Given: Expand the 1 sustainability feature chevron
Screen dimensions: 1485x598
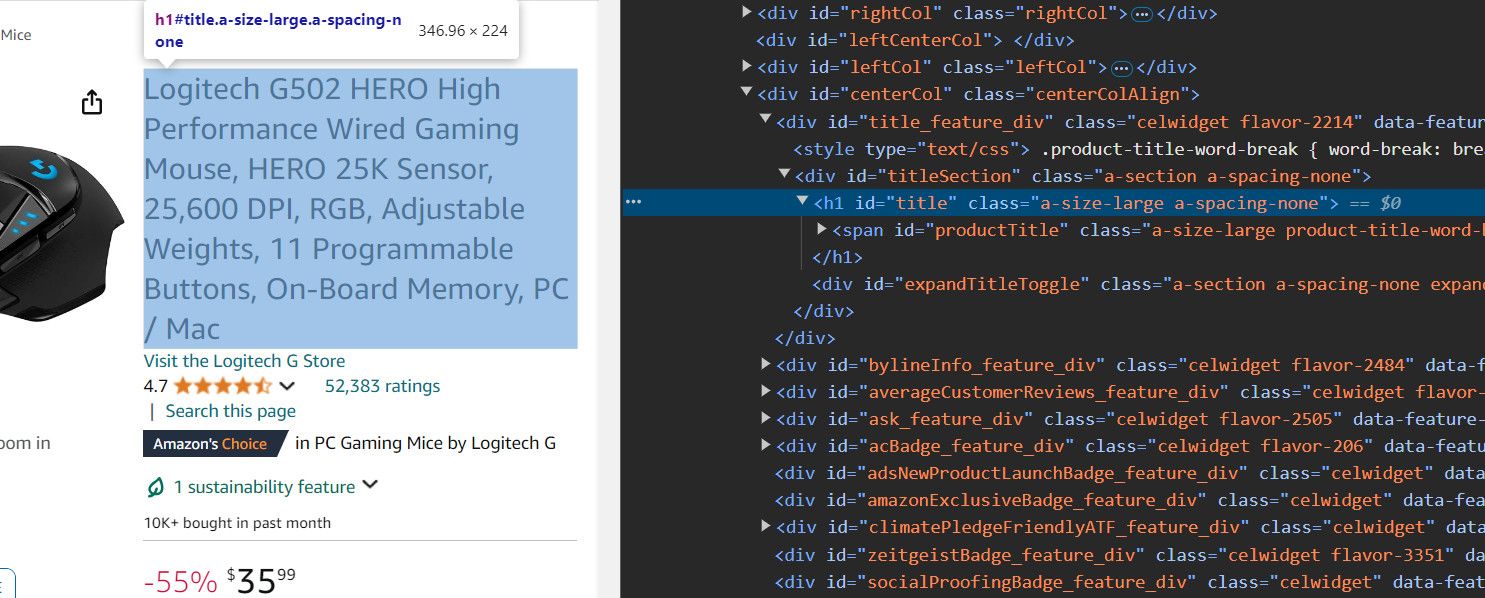Looking at the screenshot, I should (x=370, y=486).
